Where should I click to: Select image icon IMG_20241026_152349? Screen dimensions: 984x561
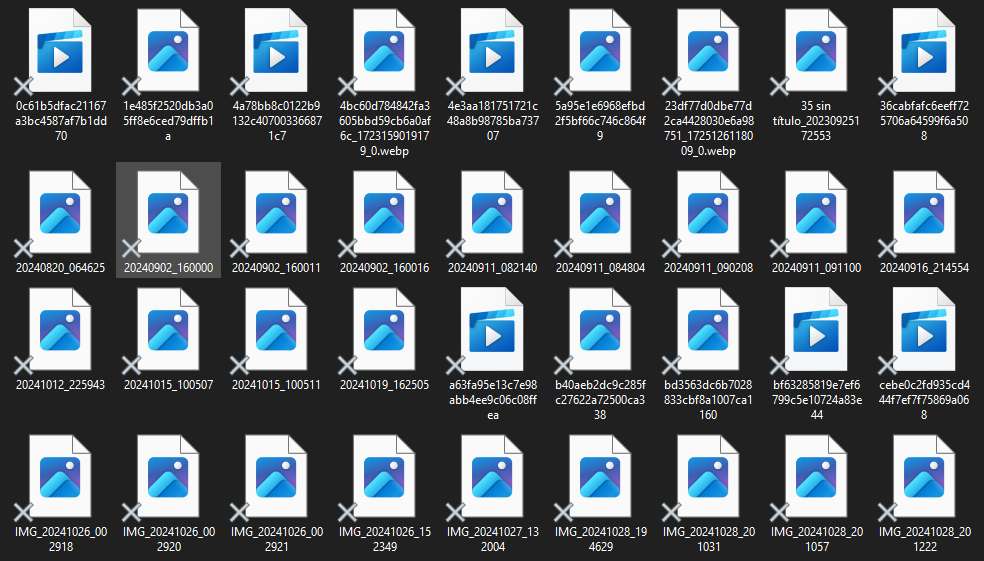point(384,477)
